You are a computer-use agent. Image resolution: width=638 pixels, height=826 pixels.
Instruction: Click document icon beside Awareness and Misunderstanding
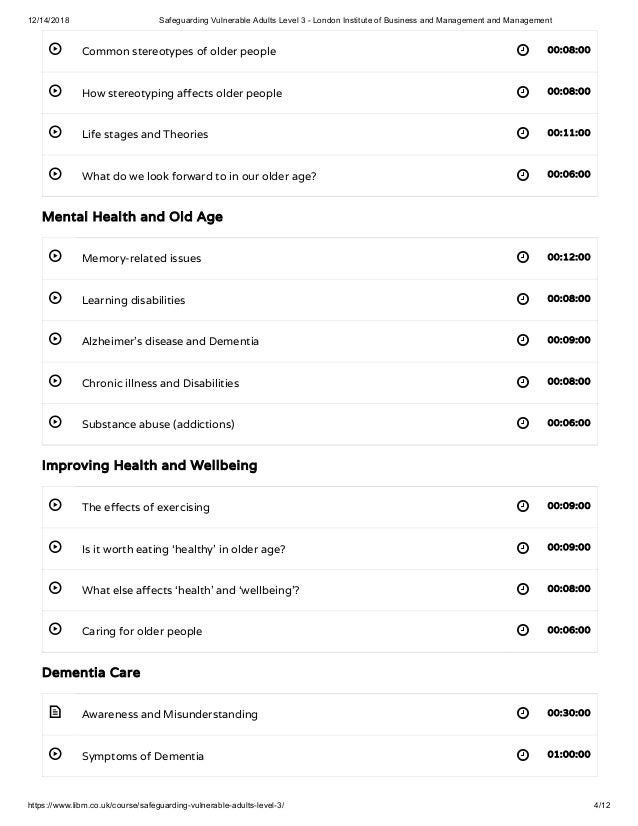point(55,713)
